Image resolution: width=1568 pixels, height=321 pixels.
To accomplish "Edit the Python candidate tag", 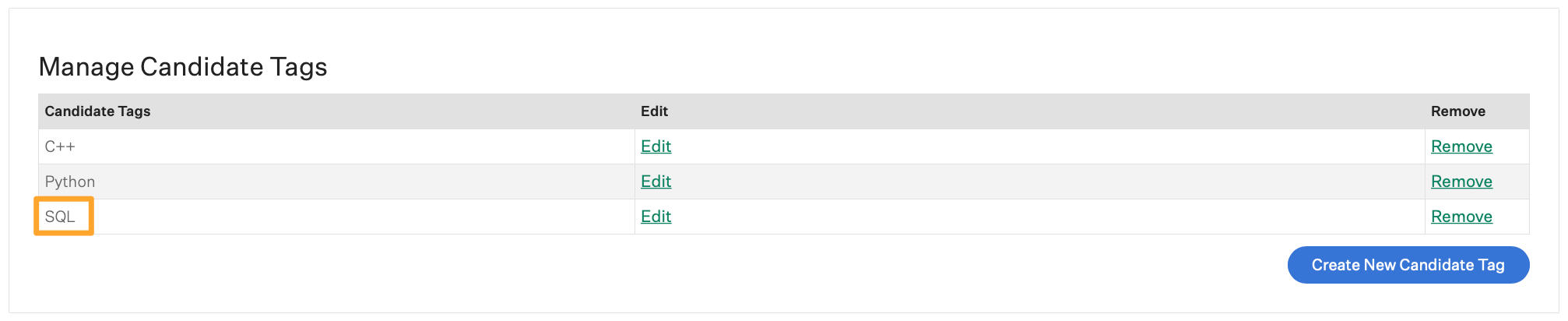I will 656,182.
